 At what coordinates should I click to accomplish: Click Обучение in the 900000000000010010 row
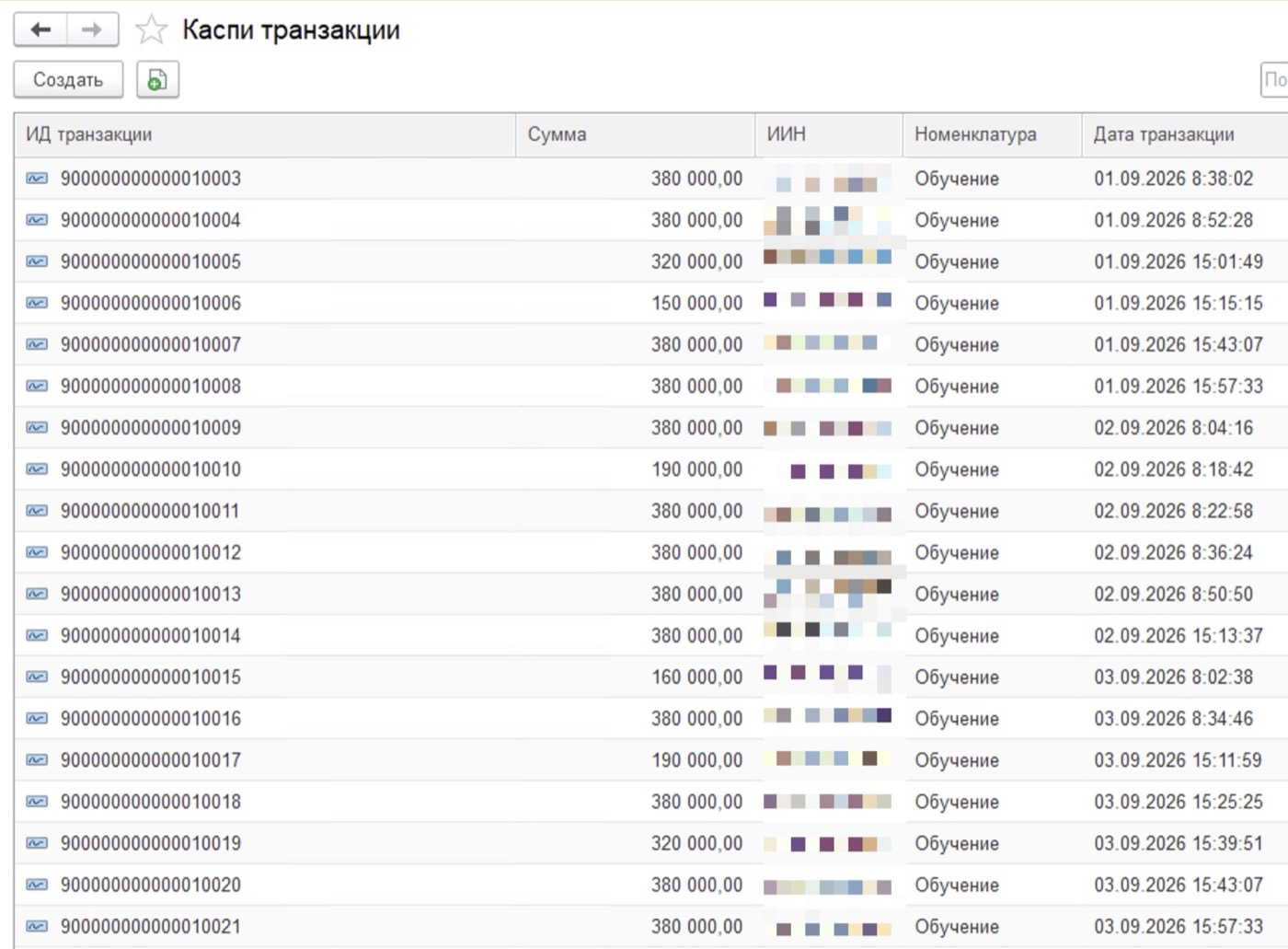coord(957,469)
